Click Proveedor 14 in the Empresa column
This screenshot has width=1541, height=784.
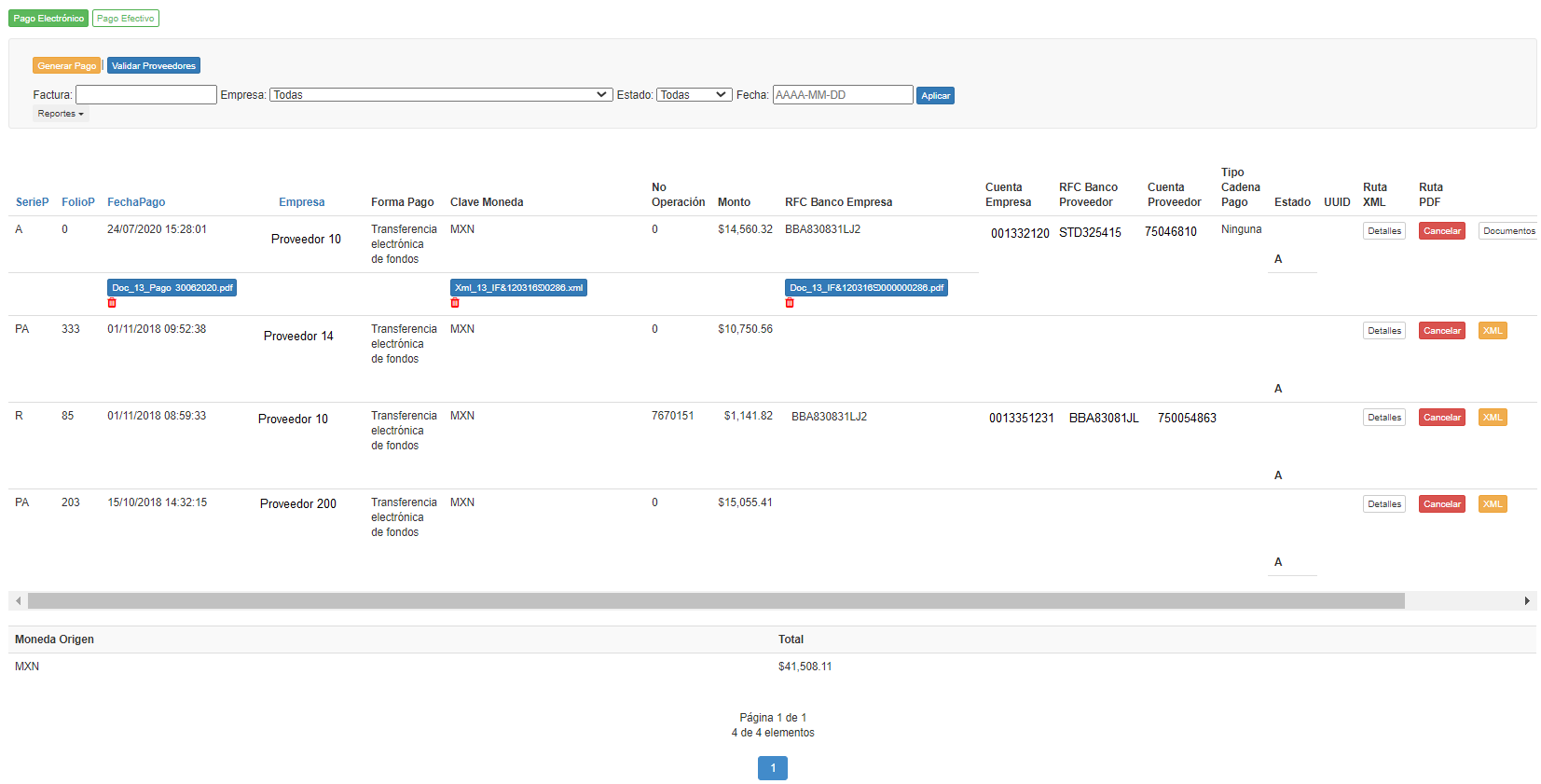(x=298, y=337)
